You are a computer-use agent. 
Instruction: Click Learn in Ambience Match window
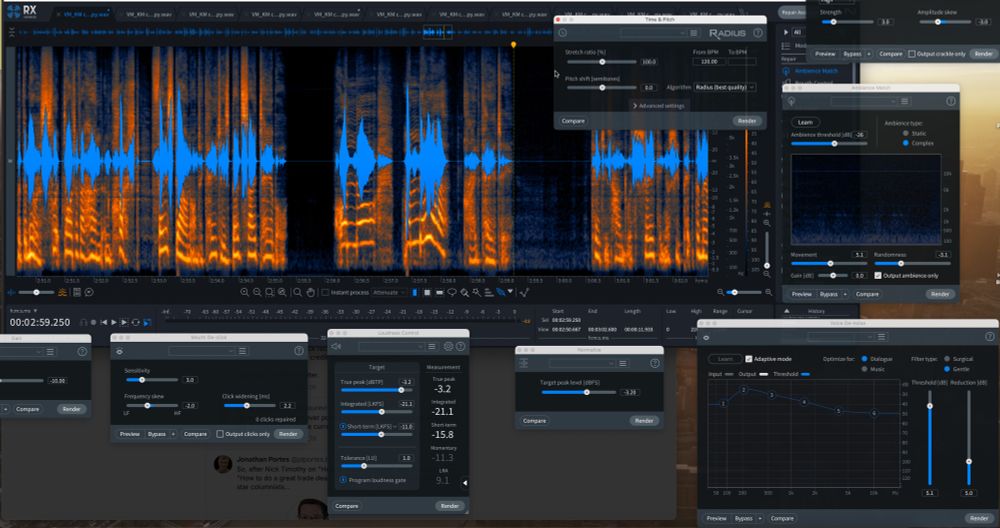click(805, 122)
